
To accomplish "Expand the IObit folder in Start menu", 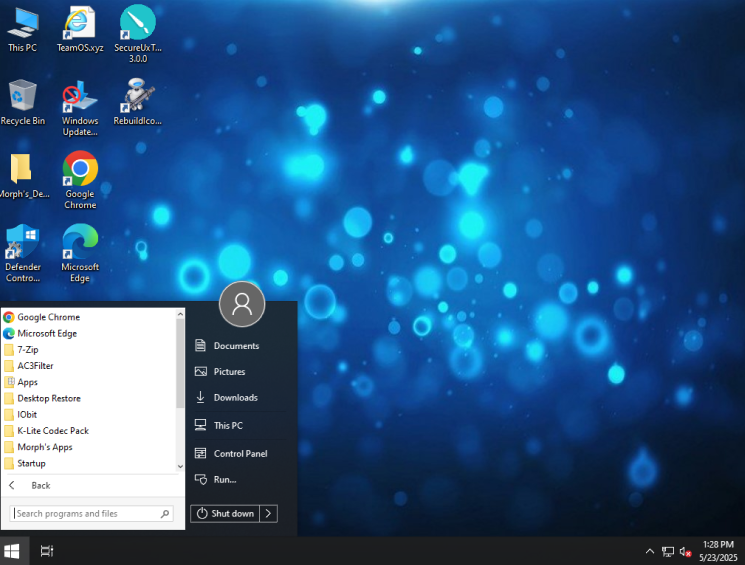I will 88,414.
